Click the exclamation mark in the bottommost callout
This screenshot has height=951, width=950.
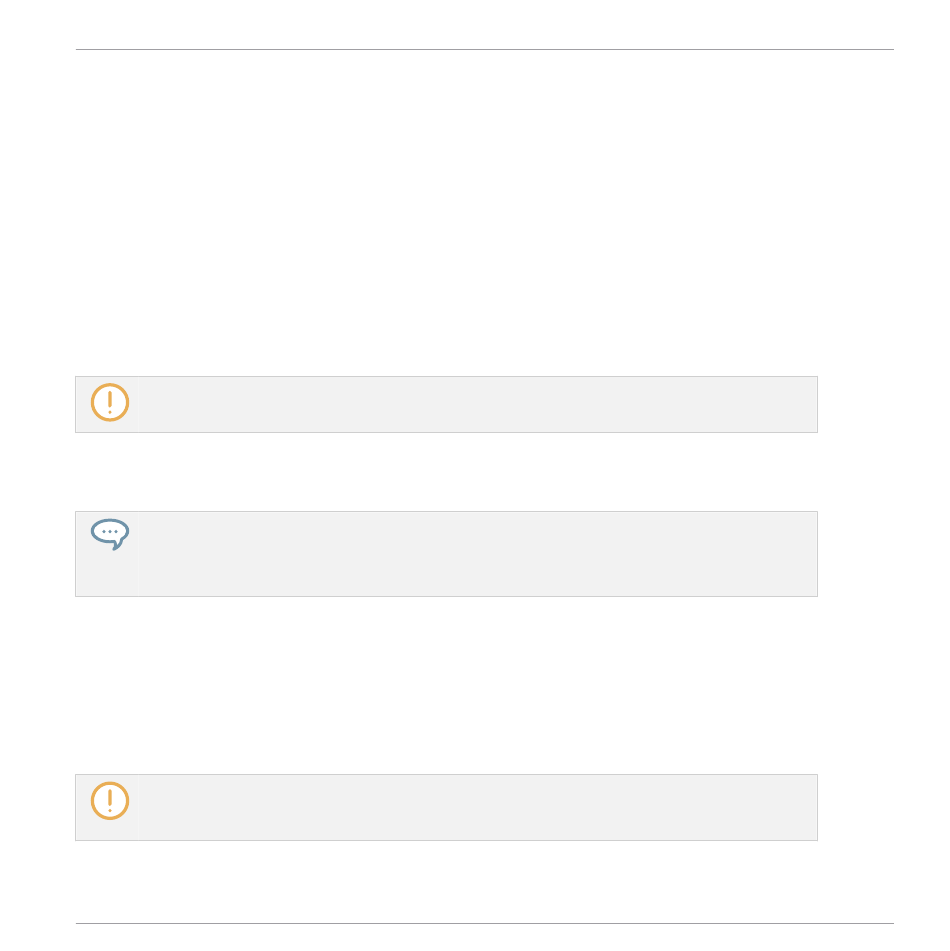click(x=110, y=801)
